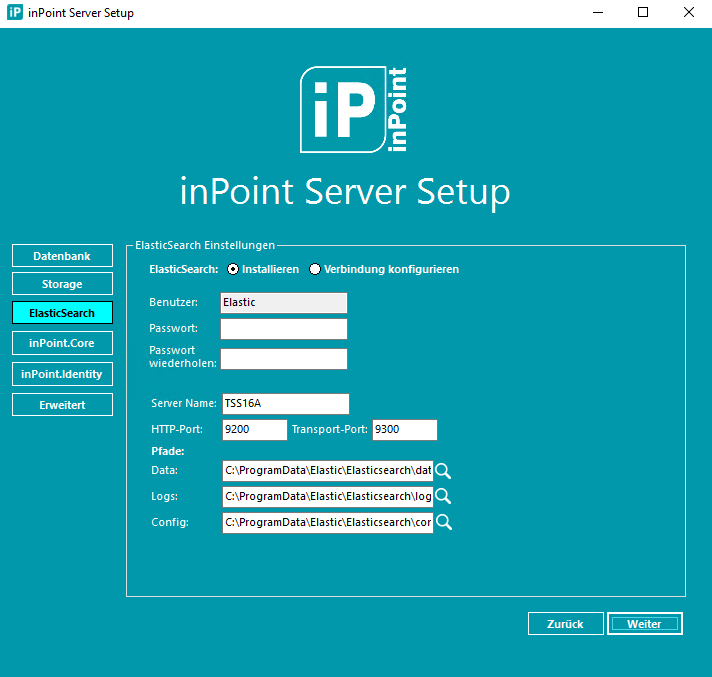Open the Datenbank section
Screen dimensions: 712x677
click(62, 256)
